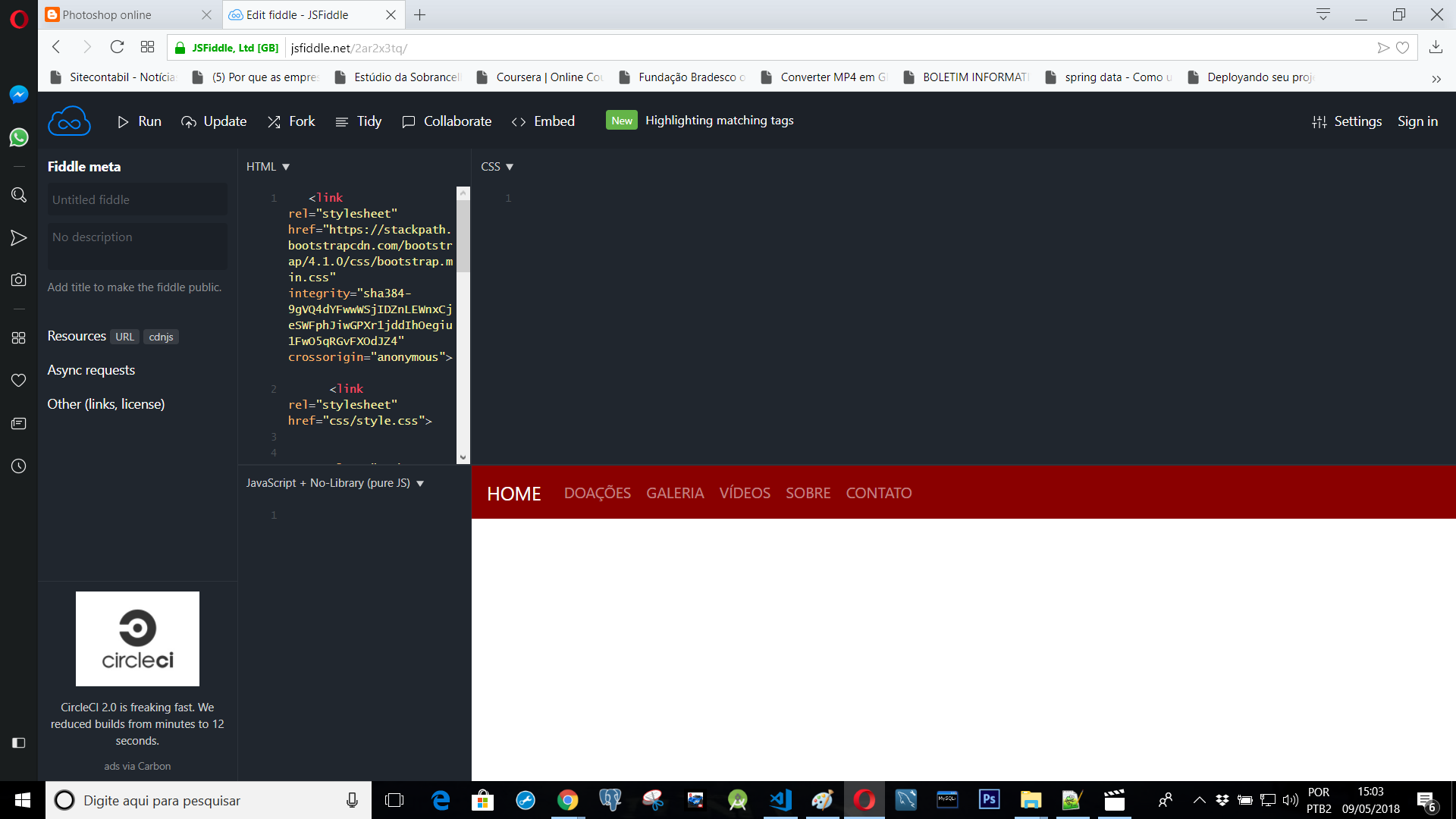Click the Update button

coord(214,121)
